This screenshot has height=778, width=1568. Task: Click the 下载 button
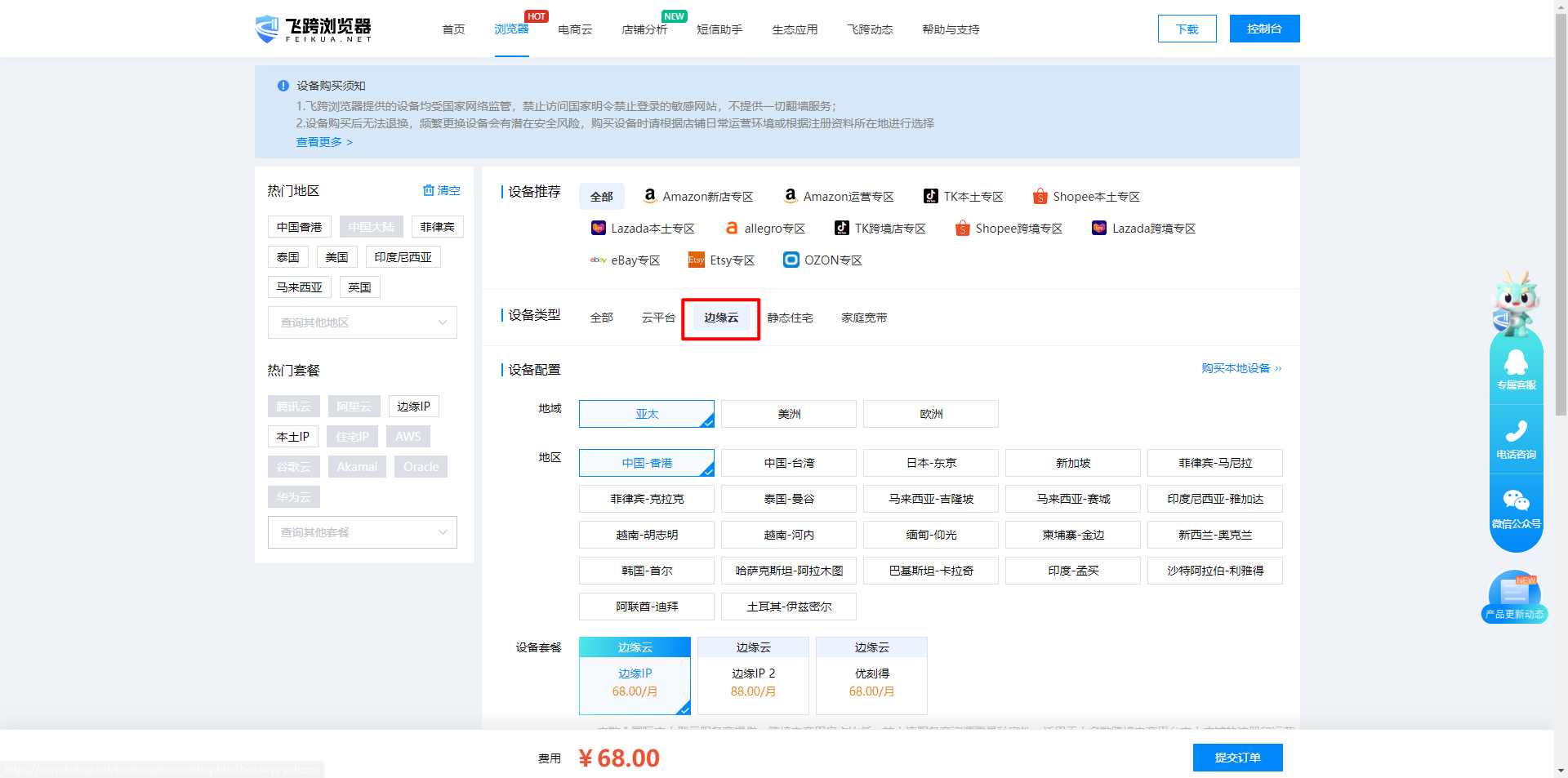click(1187, 29)
